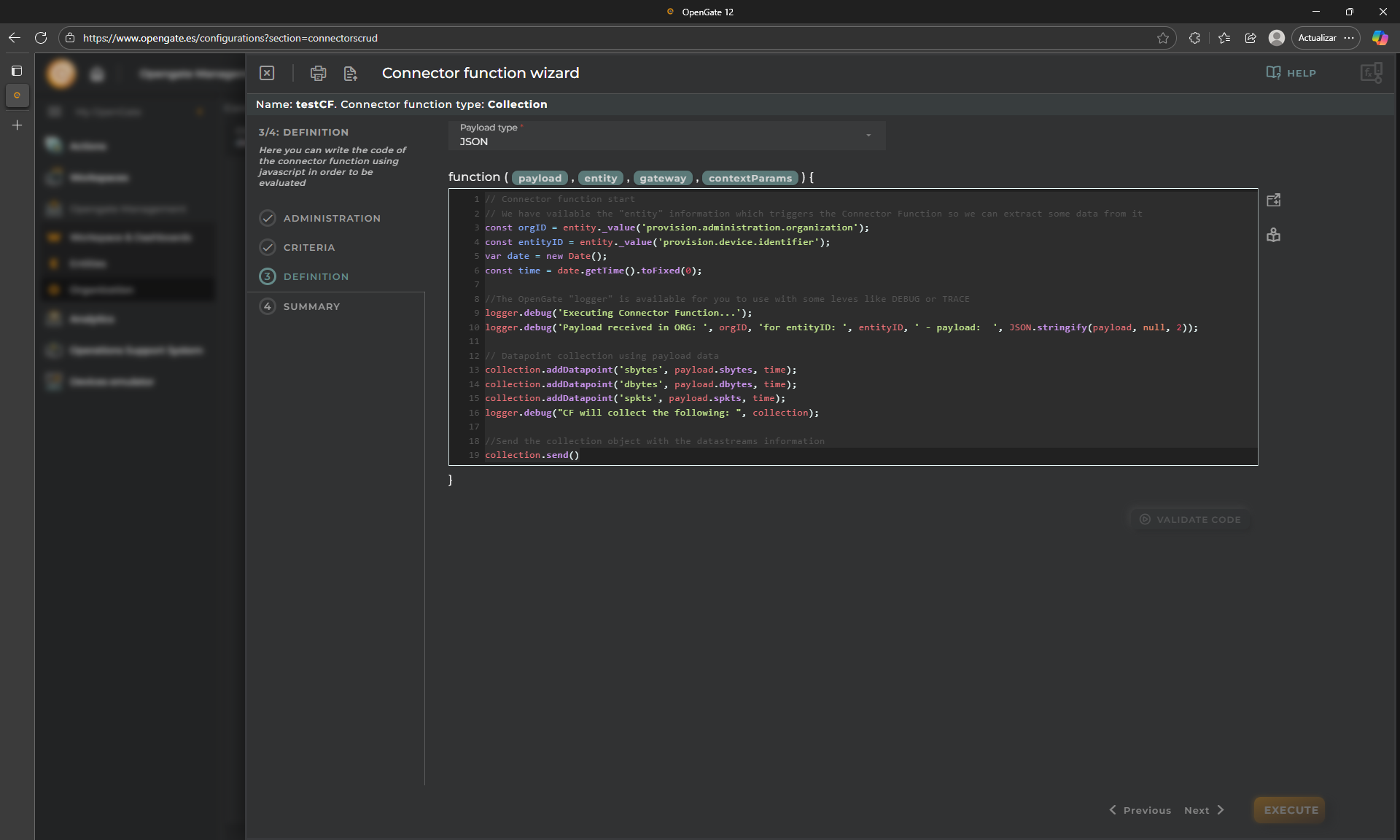Viewport: 1400px width, 840px height.
Task: Click the expand editor icon beside code
Action: (x=1274, y=201)
